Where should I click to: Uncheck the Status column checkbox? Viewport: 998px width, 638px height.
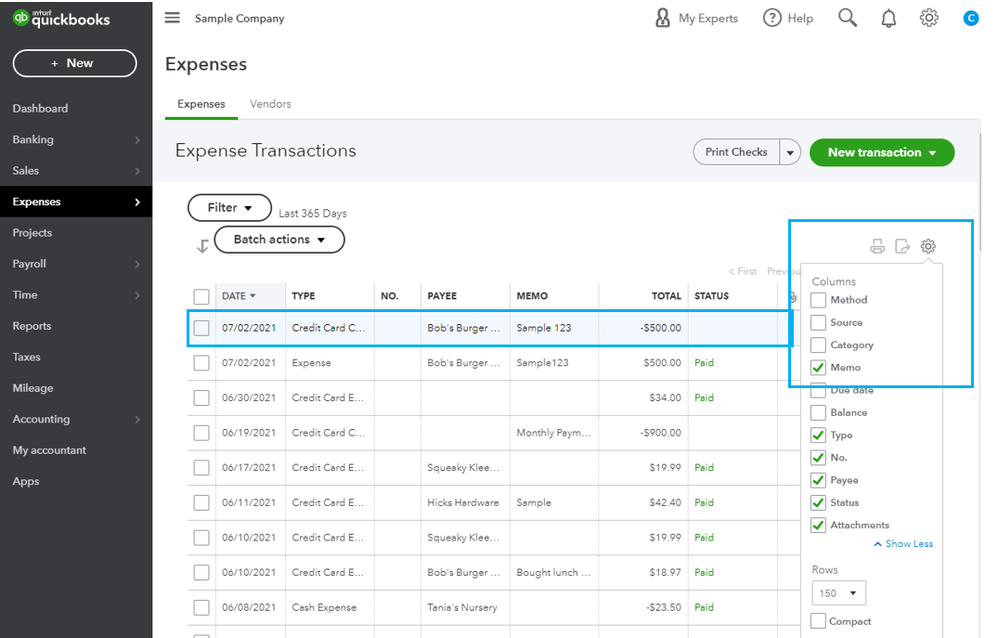(818, 502)
